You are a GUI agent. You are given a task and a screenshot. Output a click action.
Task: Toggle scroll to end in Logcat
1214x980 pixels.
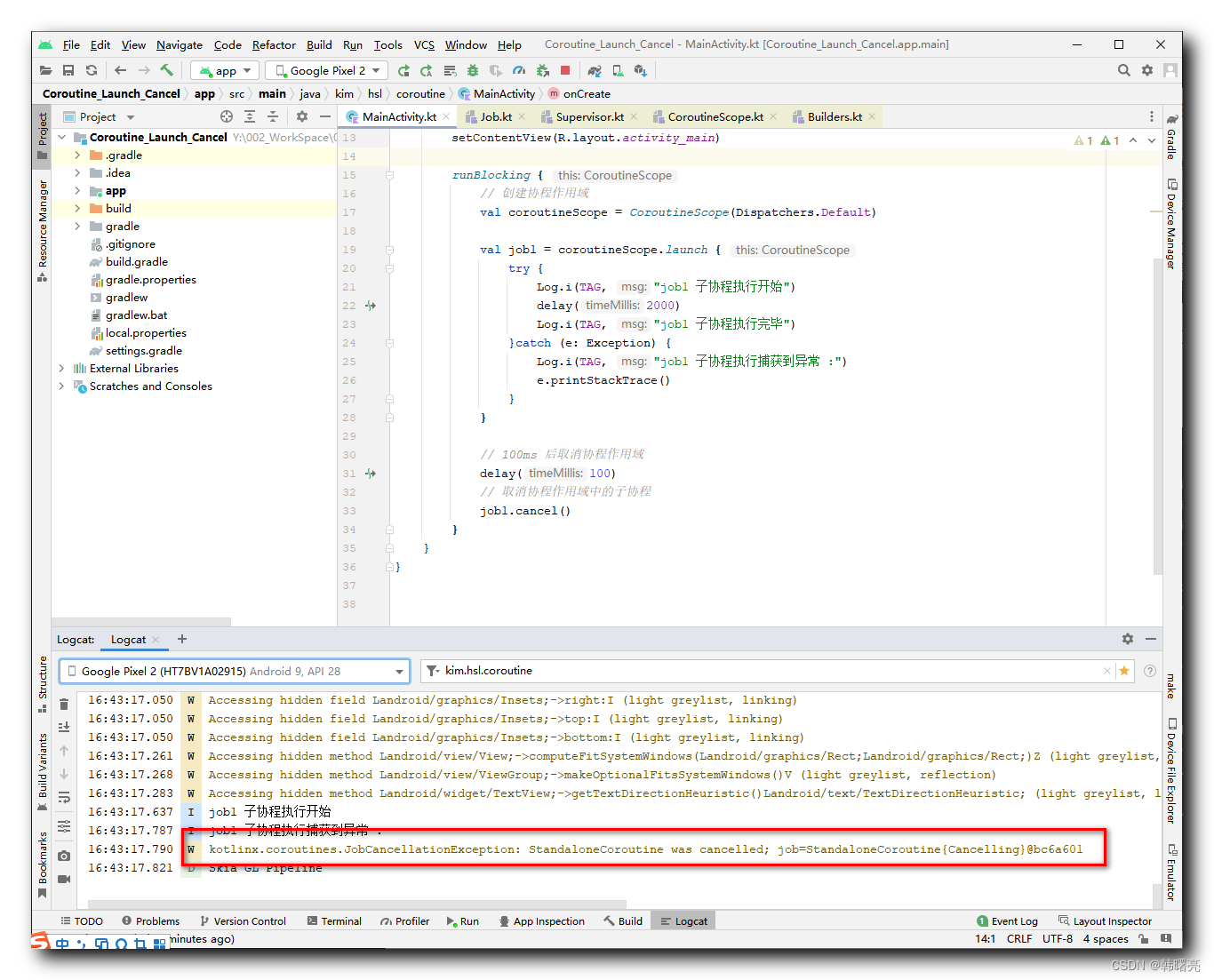pyautogui.click(x=64, y=728)
